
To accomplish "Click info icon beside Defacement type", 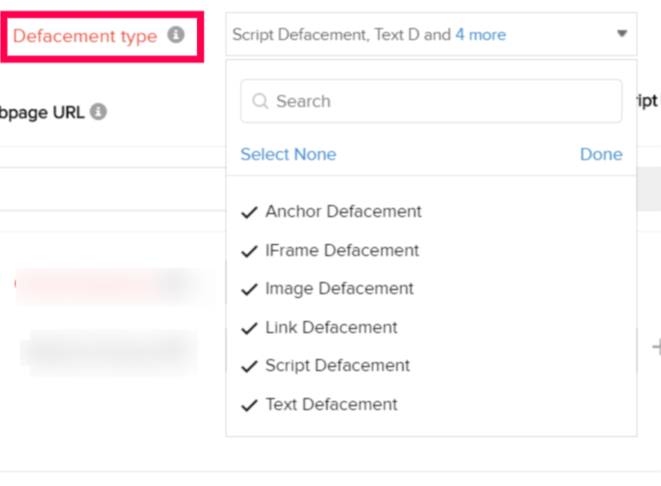I will 176,36.
